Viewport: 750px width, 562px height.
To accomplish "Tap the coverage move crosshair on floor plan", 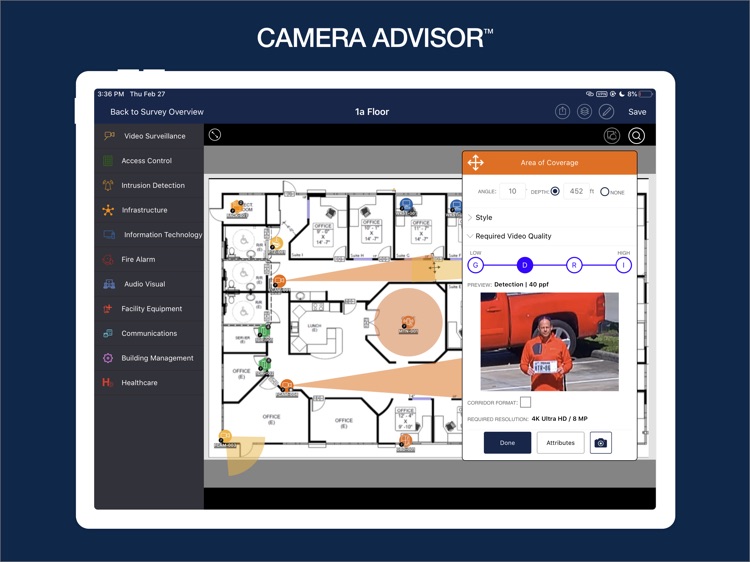I will 434,268.
